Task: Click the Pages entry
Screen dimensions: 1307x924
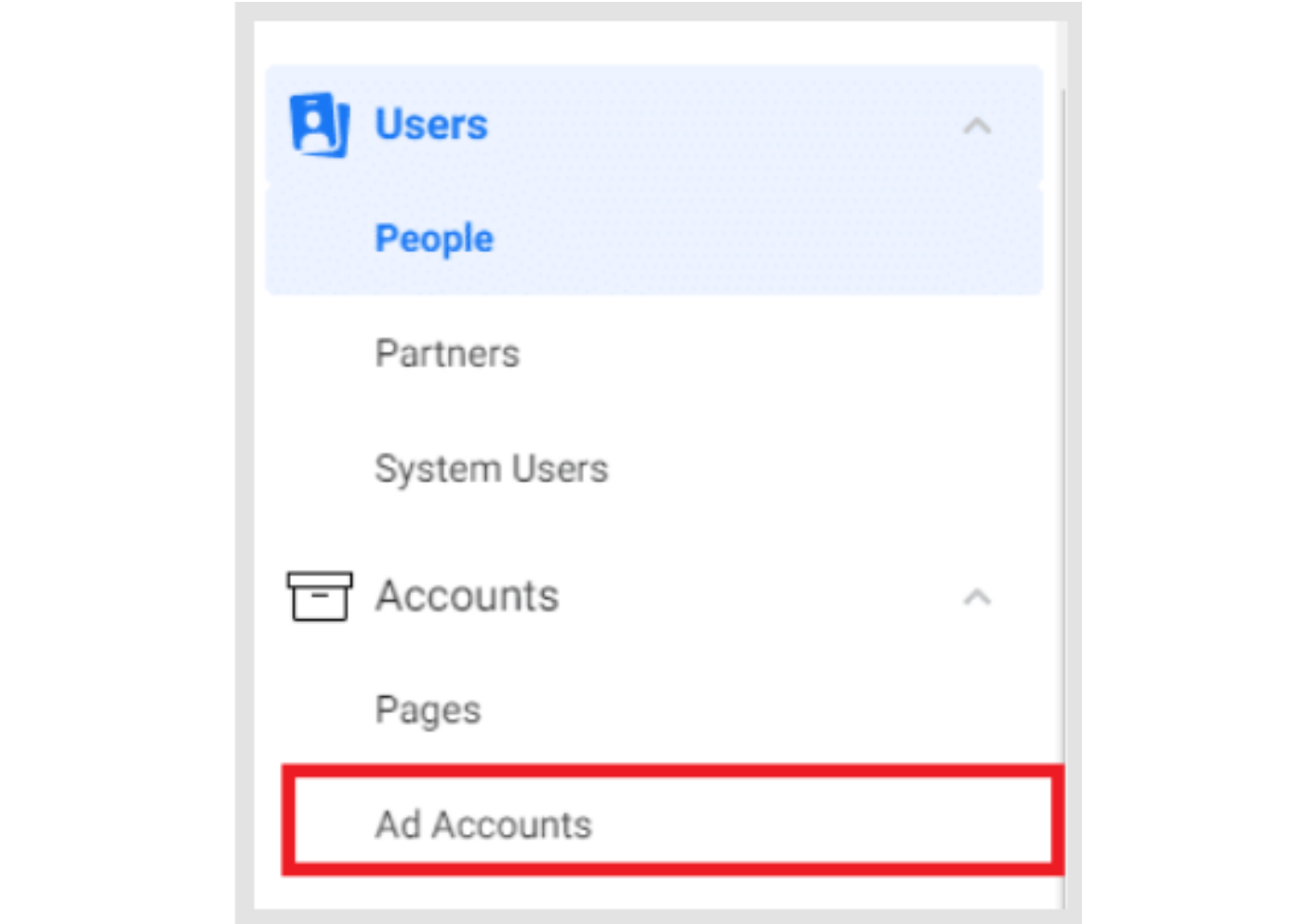Action: point(427,709)
